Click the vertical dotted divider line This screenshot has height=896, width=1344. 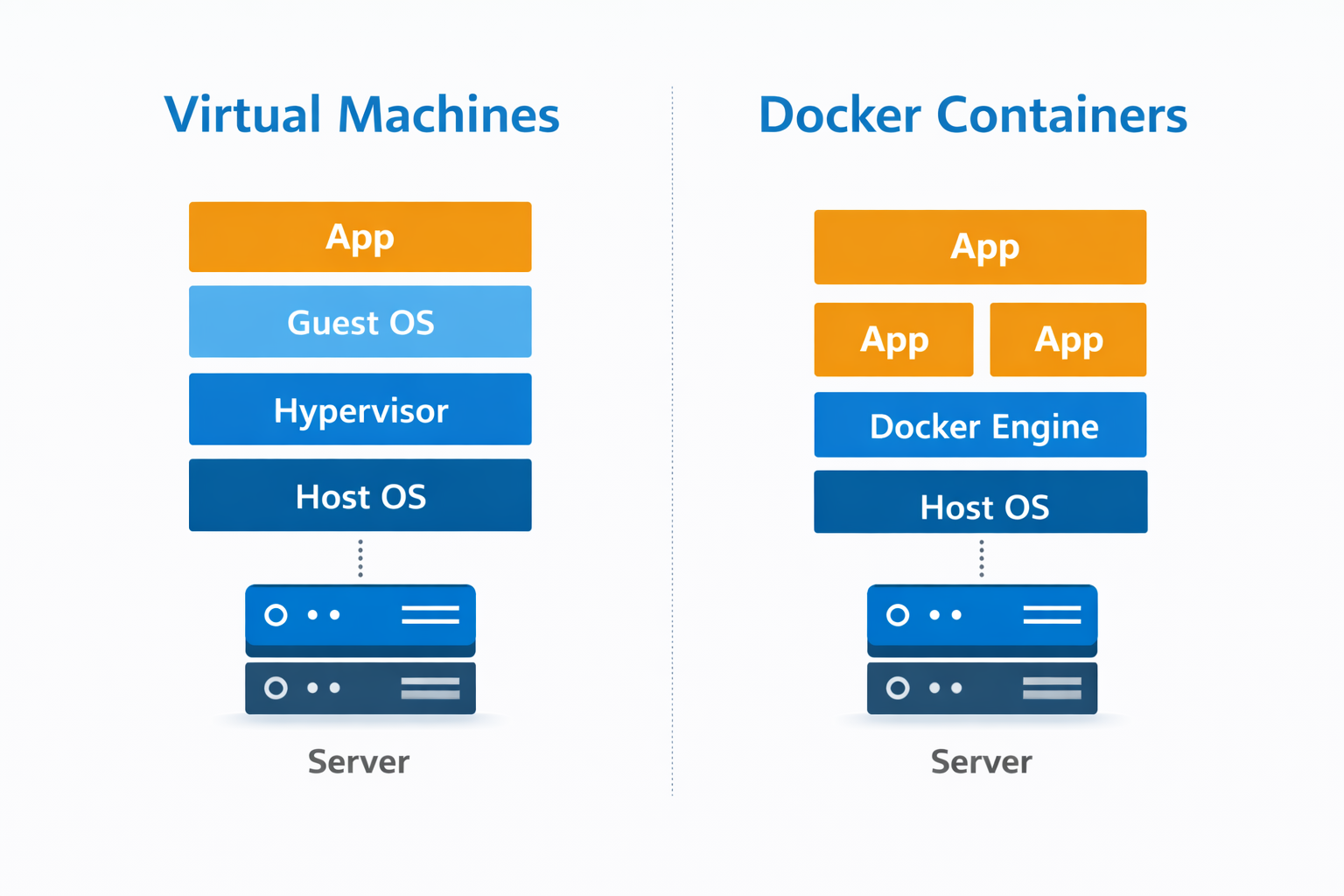672,437
